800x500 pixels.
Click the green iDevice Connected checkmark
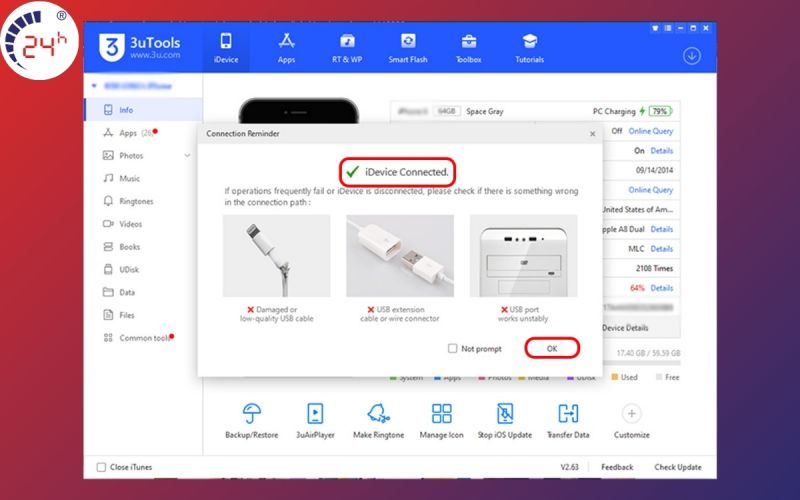click(352, 172)
